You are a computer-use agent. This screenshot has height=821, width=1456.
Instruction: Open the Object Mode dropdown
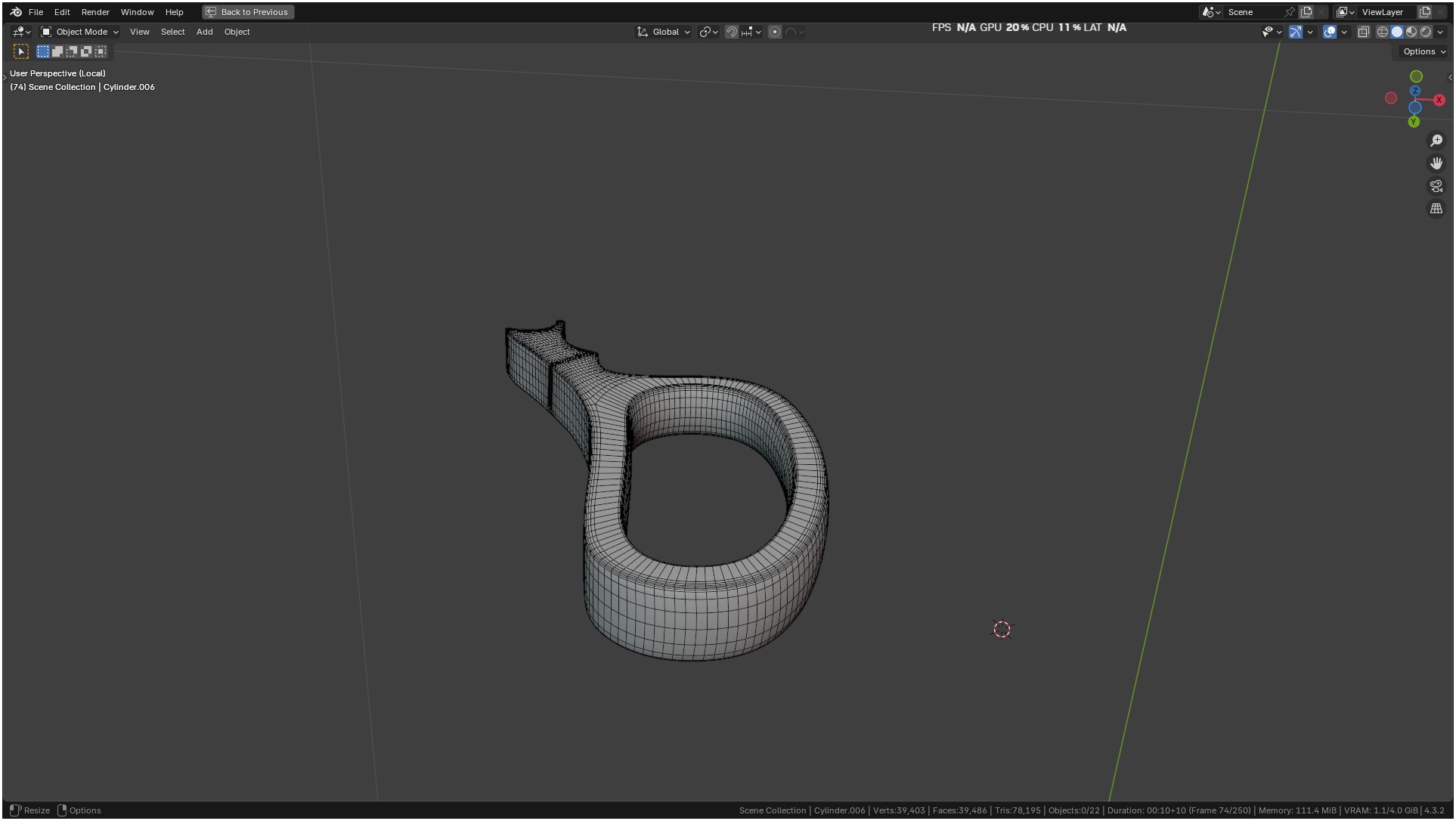pyautogui.click(x=79, y=32)
